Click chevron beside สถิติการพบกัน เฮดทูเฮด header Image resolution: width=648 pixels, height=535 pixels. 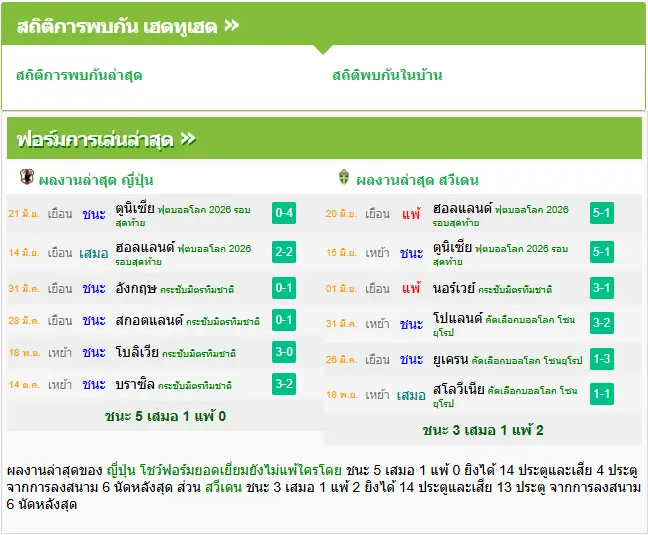coord(231,26)
